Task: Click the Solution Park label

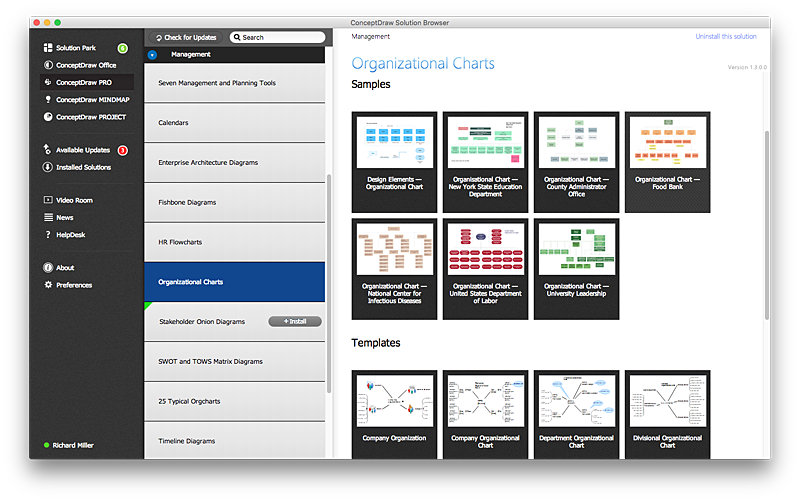Action: [x=76, y=48]
